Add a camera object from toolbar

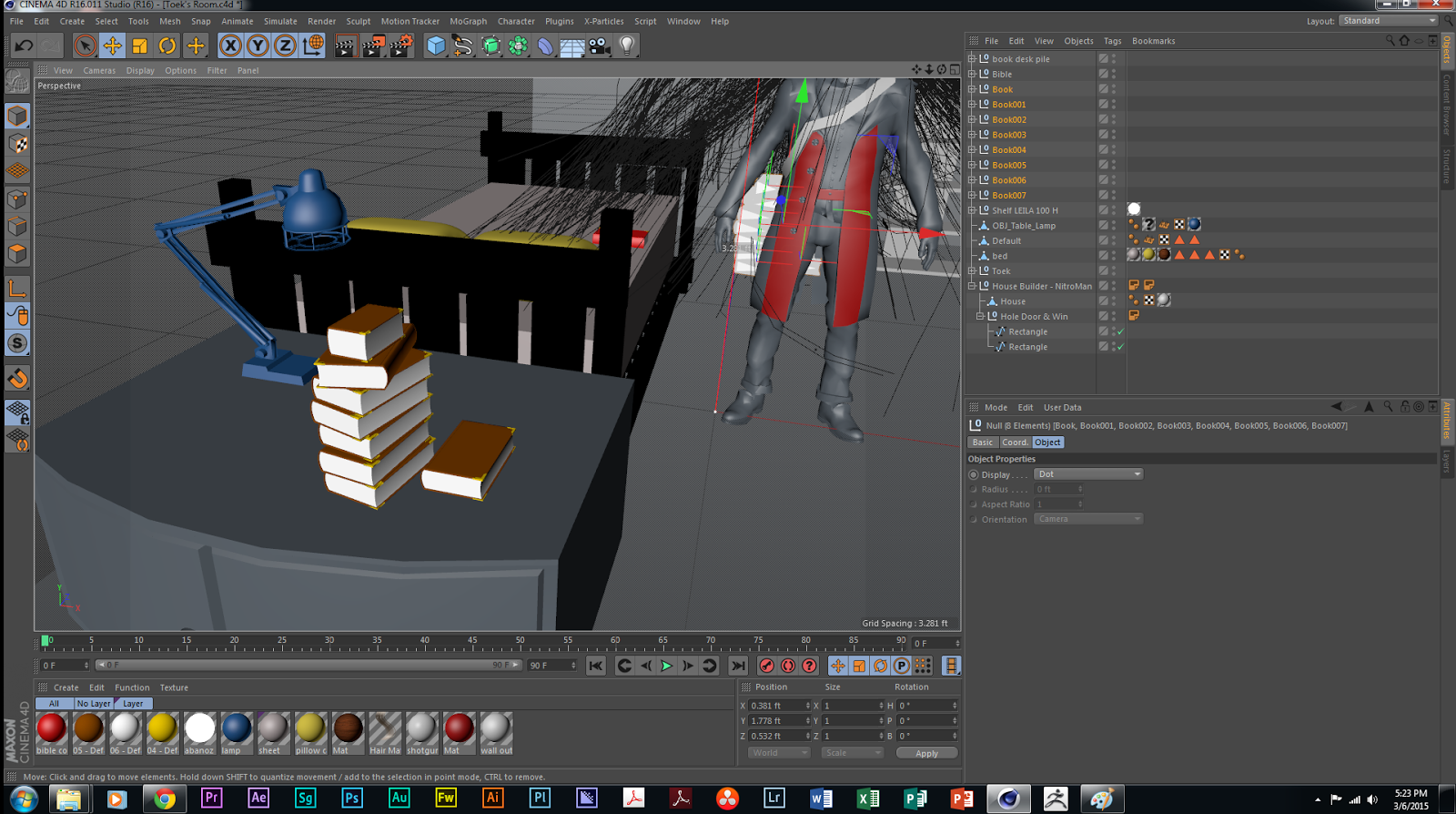coord(600,46)
